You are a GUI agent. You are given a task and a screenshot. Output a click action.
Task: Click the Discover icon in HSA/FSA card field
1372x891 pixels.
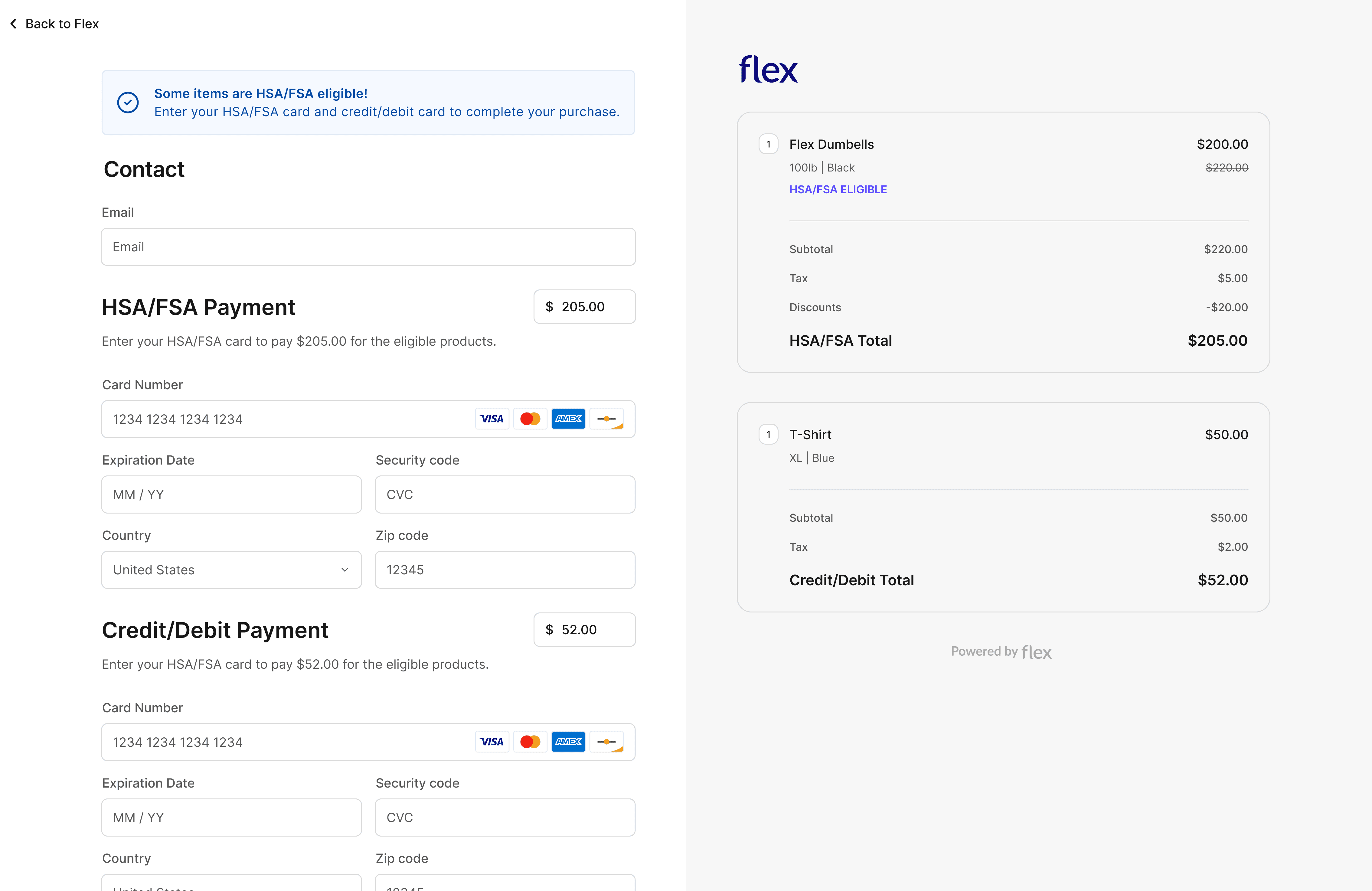606,419
